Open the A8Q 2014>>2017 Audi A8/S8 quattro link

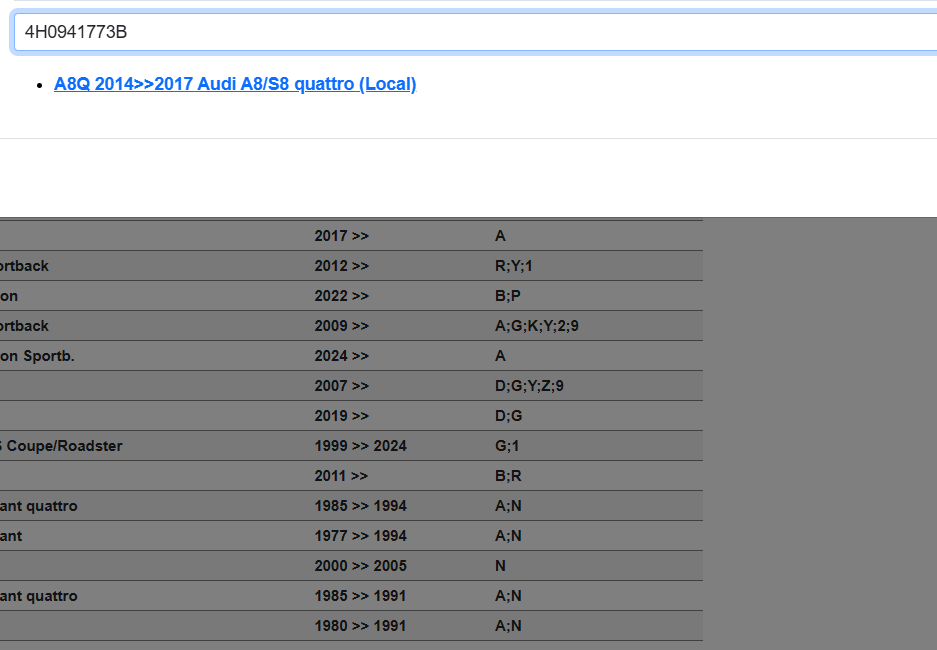235,84
